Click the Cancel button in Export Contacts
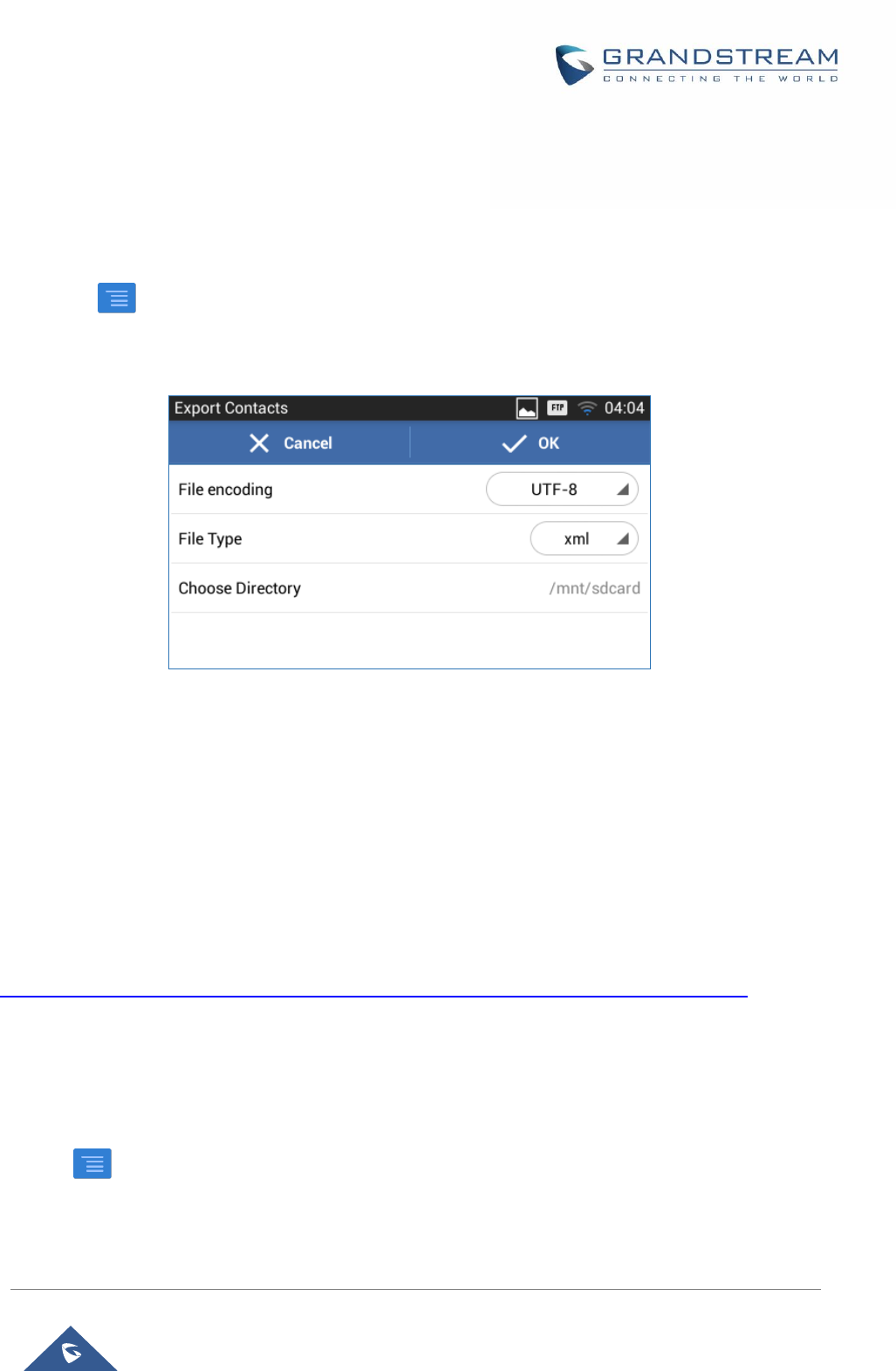 pos(290,443)
